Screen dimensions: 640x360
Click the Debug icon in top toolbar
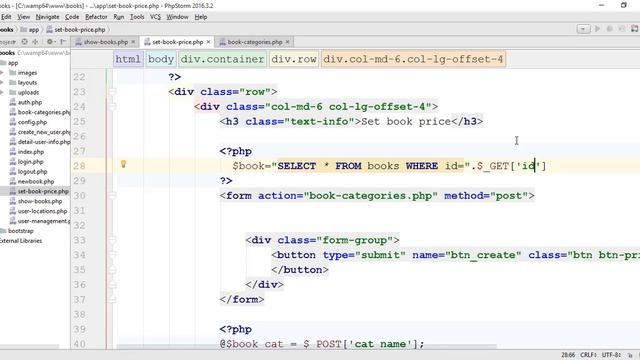(x=610, y=29)
